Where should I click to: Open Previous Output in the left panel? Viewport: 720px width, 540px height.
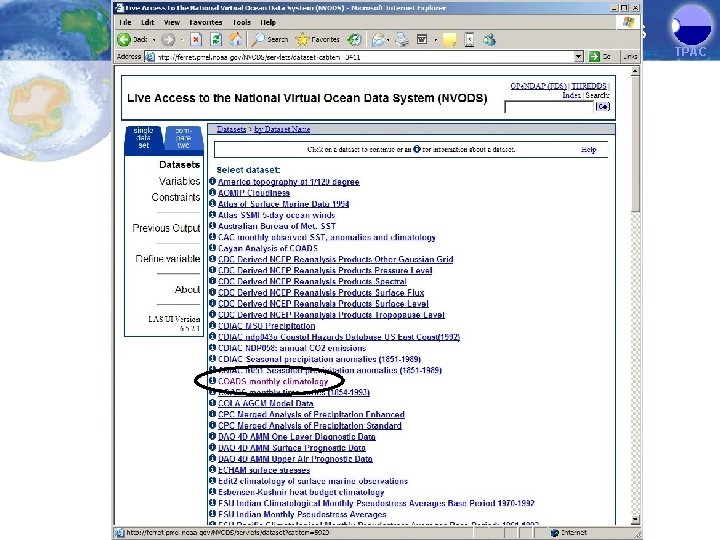tap(166, 228)
